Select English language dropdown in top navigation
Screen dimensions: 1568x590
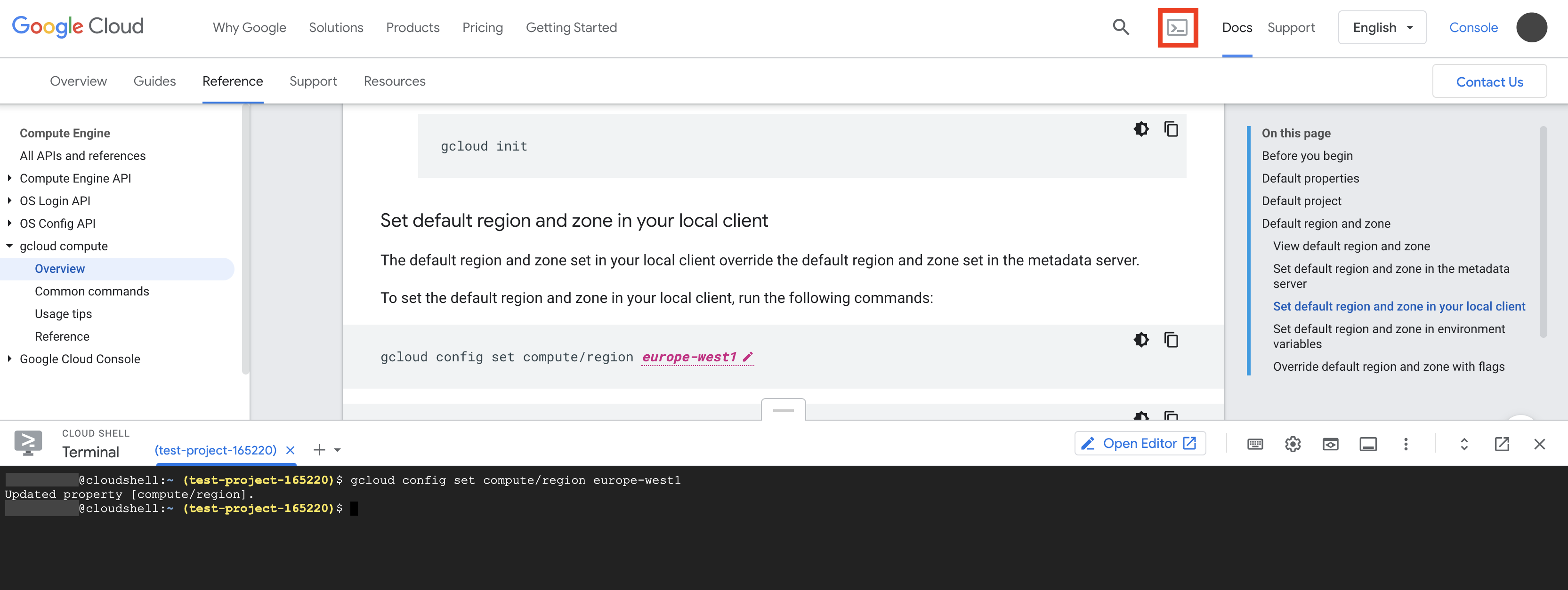[1382, 27]
